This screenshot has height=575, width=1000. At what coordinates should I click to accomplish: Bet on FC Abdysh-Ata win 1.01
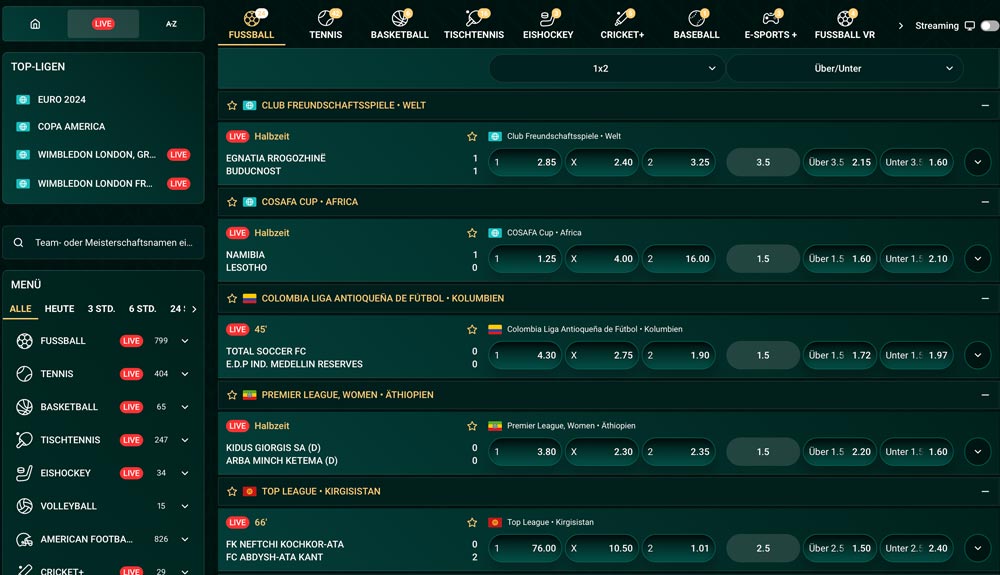[679, 548]
